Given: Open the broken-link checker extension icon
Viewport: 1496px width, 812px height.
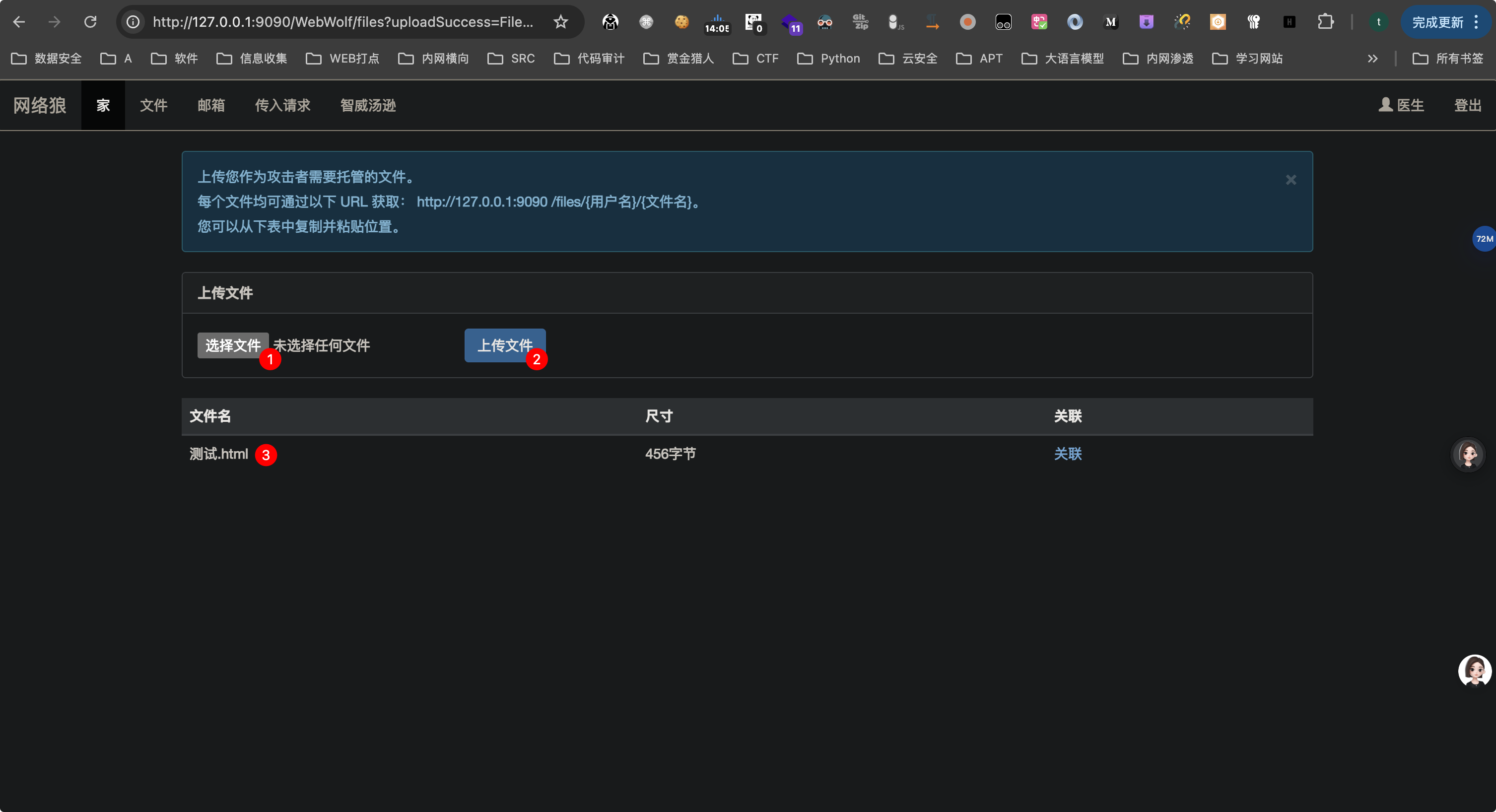Looking at the screenshot, I should point(1182,22).
